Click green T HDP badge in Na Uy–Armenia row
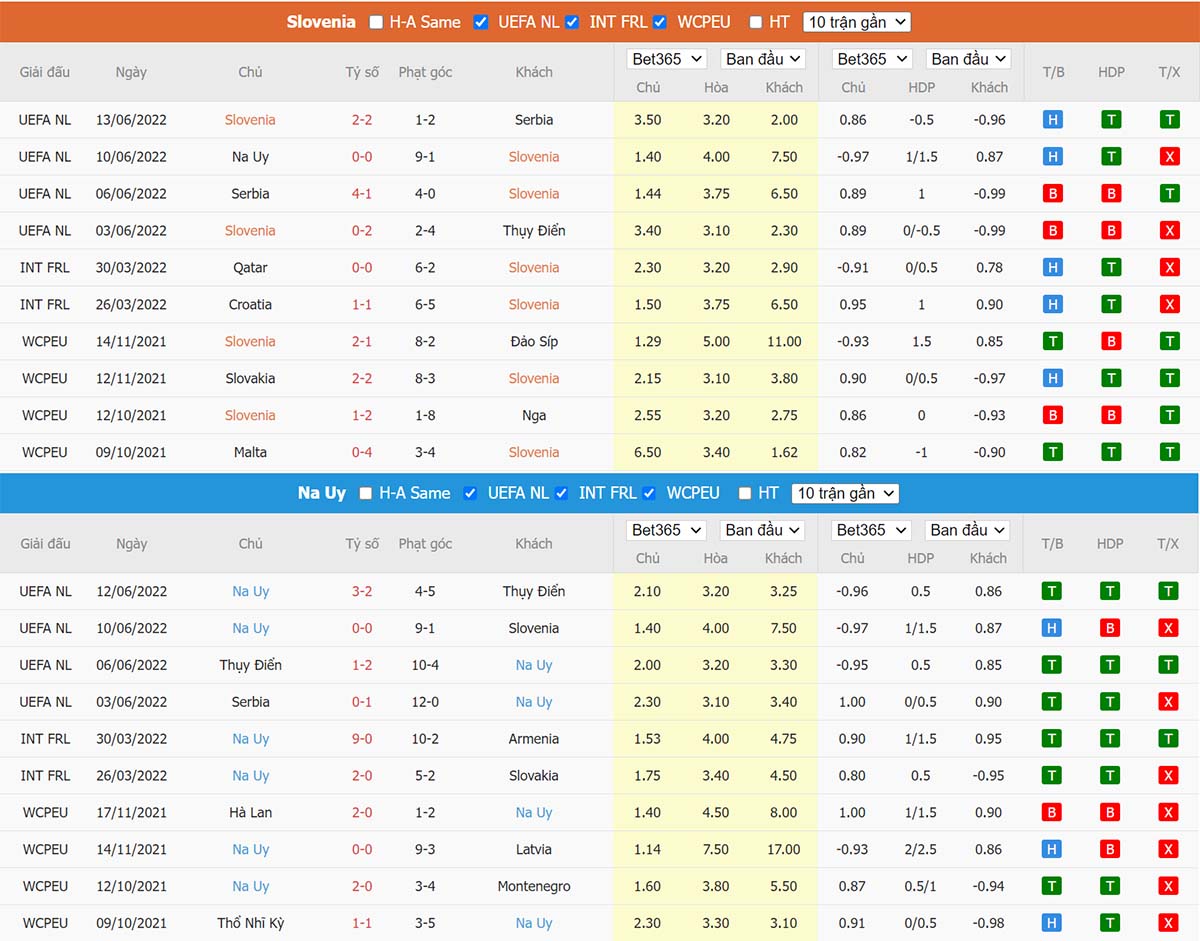1200x941 pixels. [x=1110, y=739]
